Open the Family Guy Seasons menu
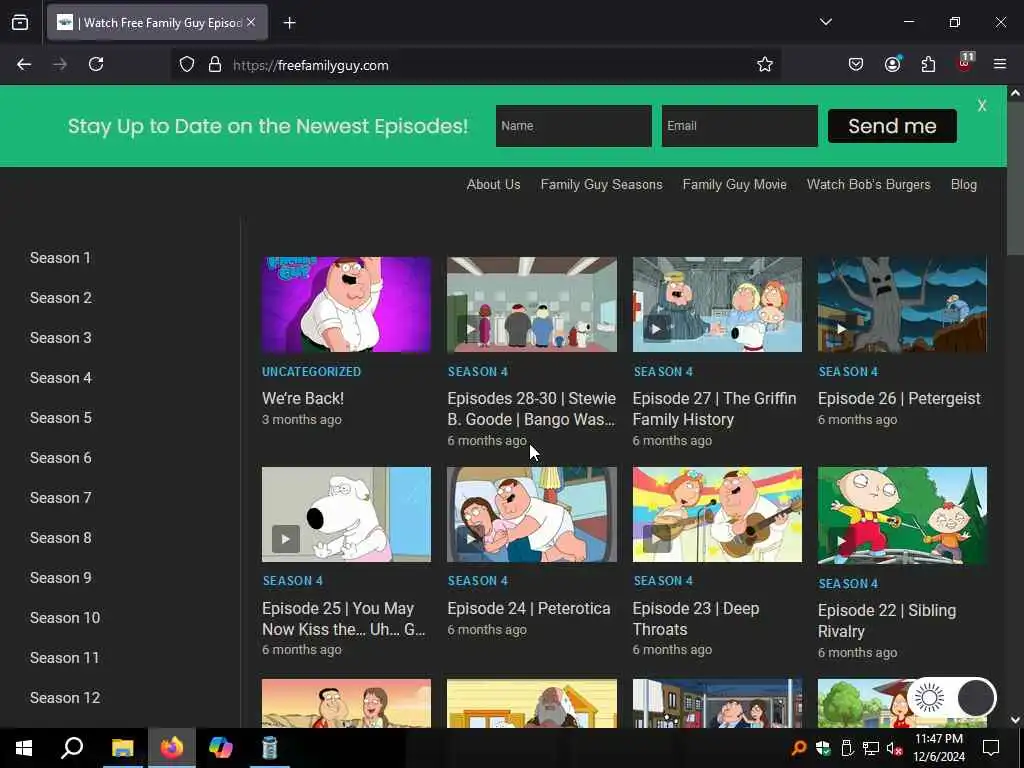This screenshot has height=768, width=1024. point(601,185)
